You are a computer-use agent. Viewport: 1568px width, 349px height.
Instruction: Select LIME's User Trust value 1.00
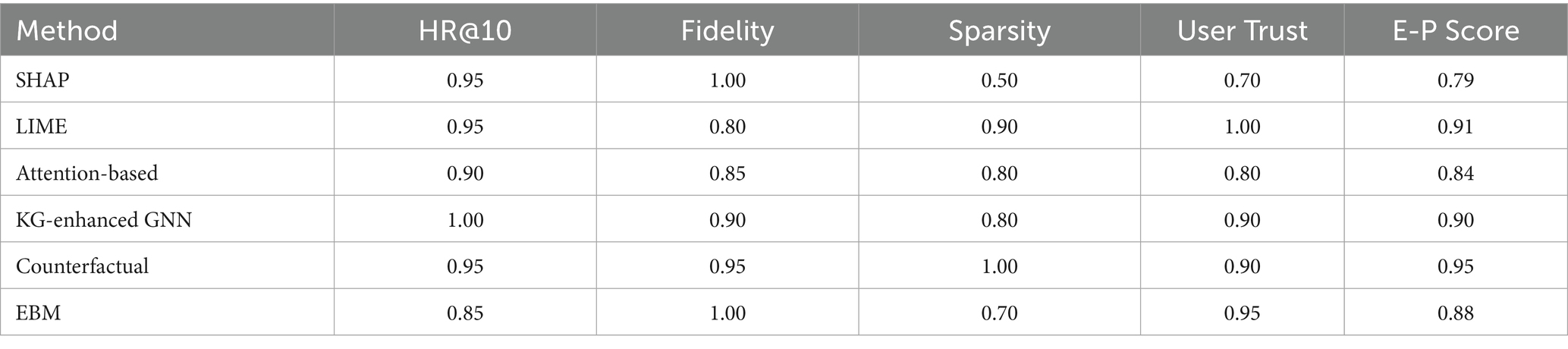[1242, 126]
